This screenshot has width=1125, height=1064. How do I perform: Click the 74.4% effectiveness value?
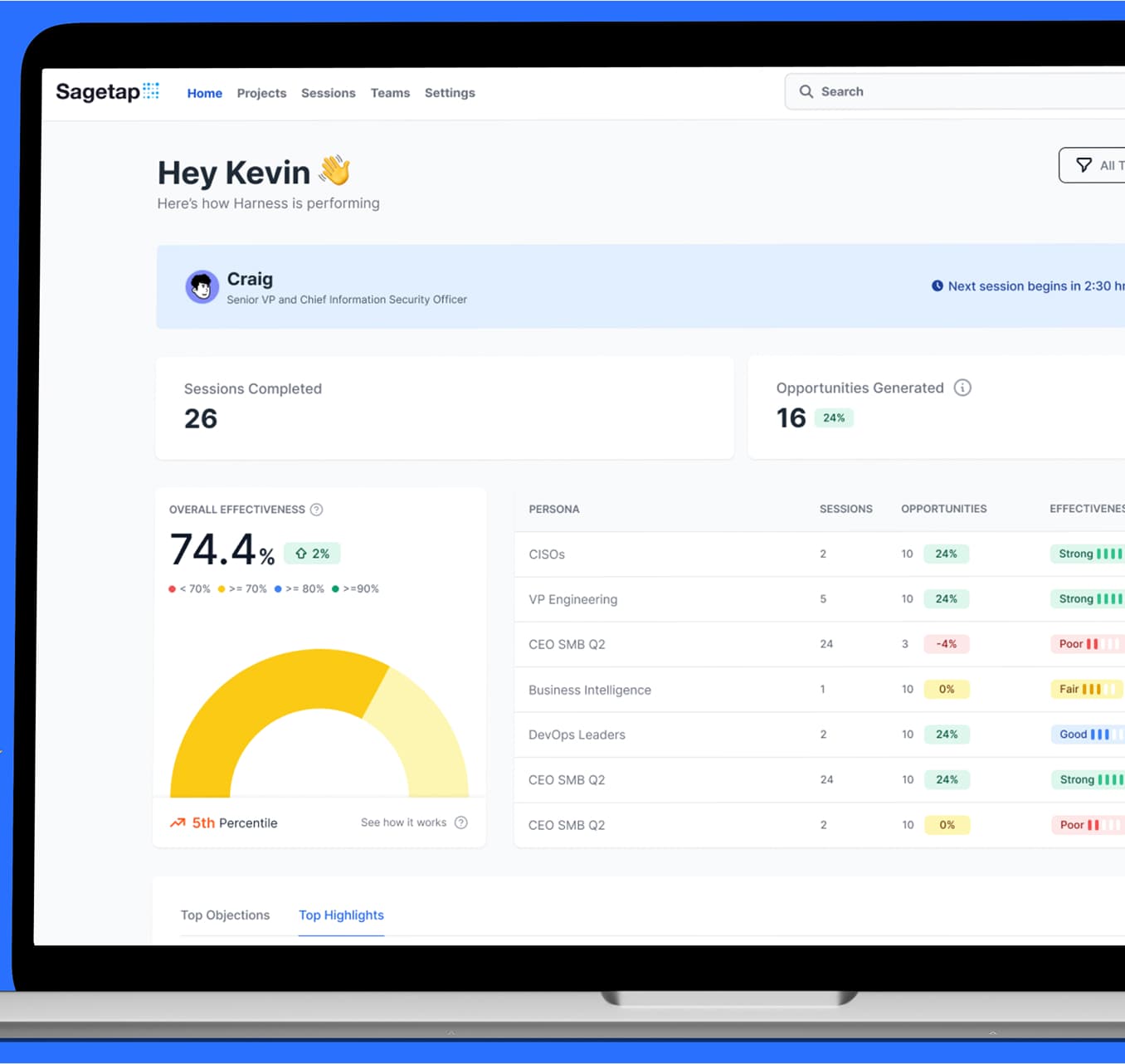click(222, 549)
